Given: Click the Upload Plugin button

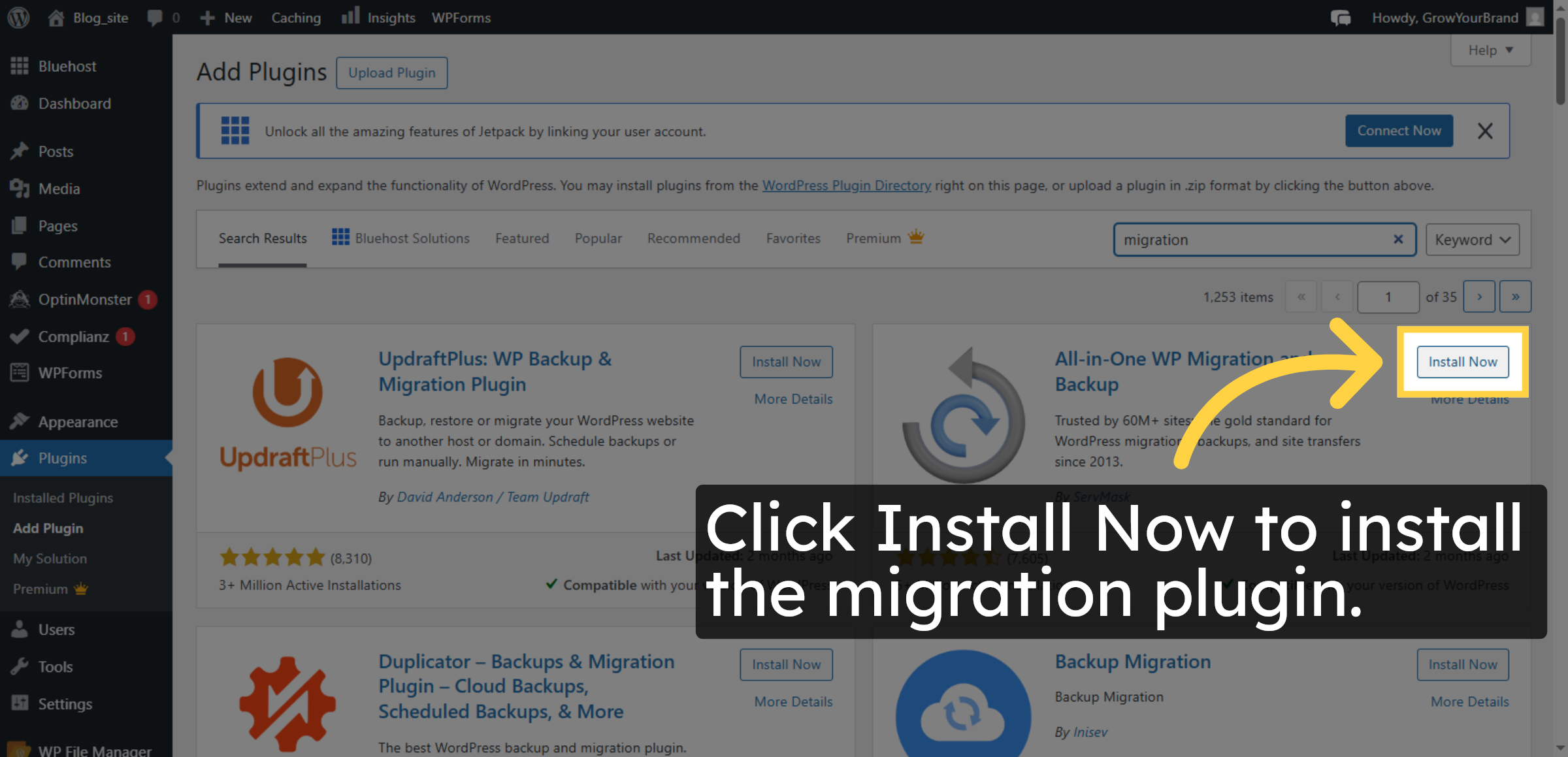Looking at the screenshot, I should (x=391, y=72).
